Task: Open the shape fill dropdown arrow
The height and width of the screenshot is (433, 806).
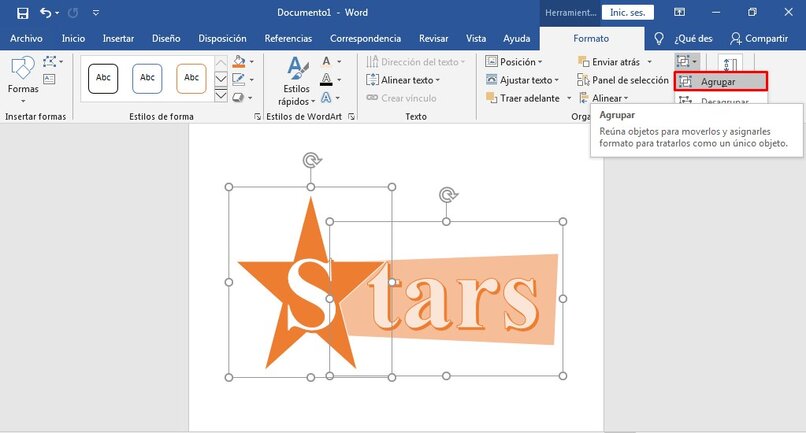Action: pyautogui.click(x=252, y=62)
